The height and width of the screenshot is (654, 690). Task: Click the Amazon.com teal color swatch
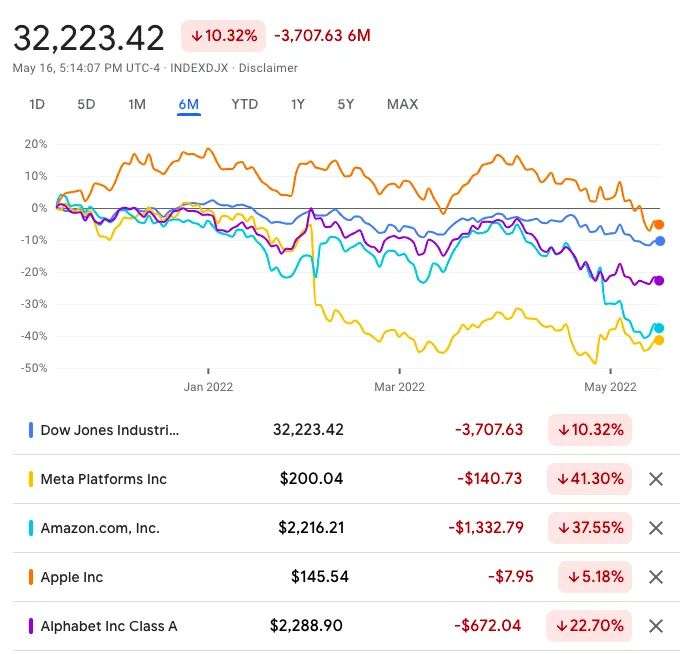click(30, 528)
